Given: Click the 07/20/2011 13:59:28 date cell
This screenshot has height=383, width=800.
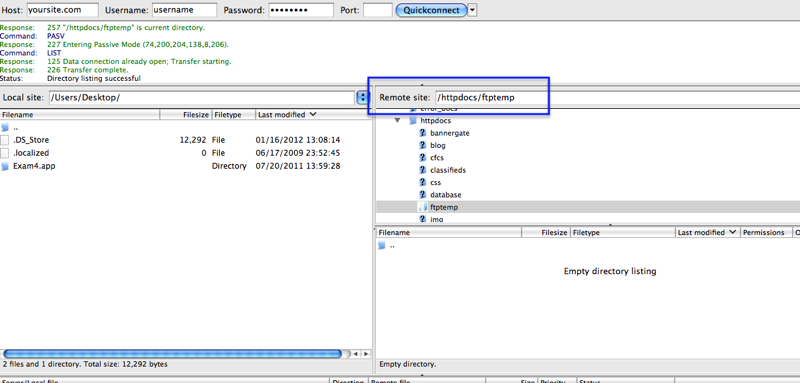Looking at the screenshot, I should point(297,166).
